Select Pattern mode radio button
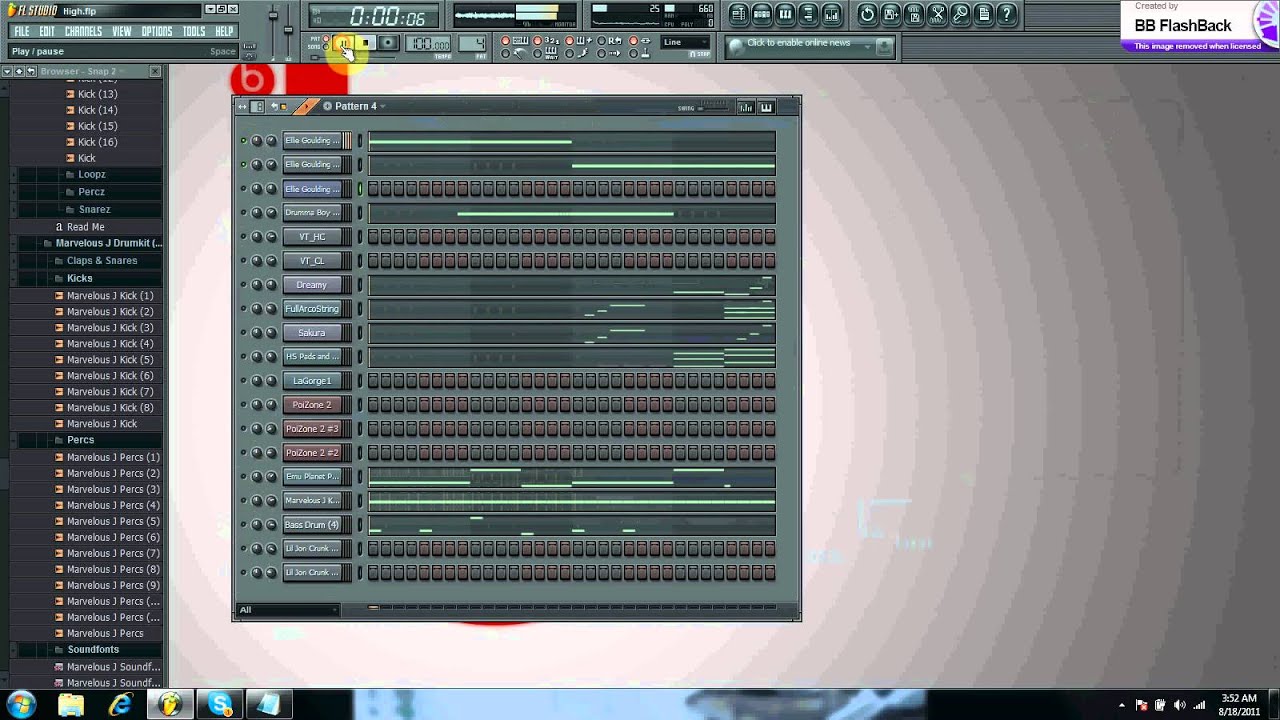Screen dimensions: 1280x720 tap(326, 38)
